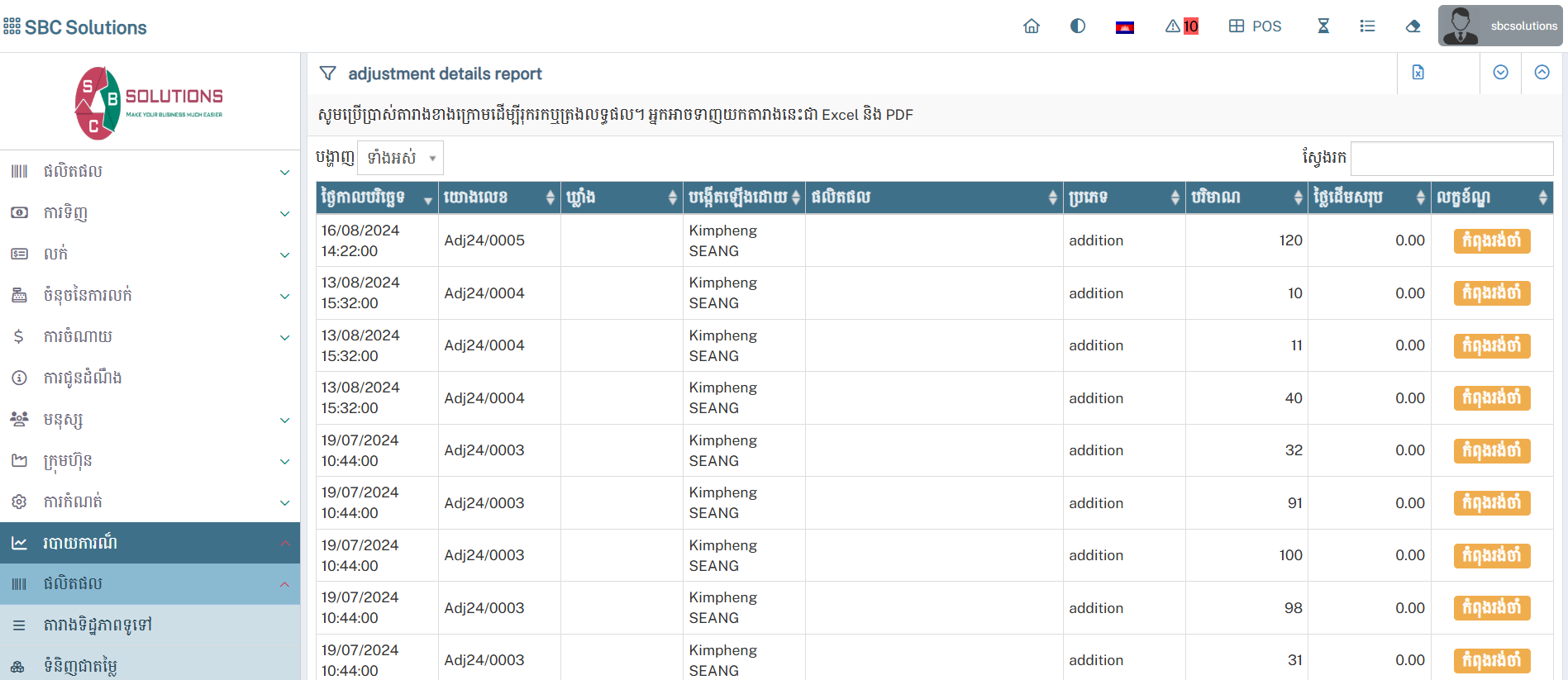The height and width of the screenshot is (680, 1568).
Task: Click the list icon in top bar
Action: coord(1367,26)
